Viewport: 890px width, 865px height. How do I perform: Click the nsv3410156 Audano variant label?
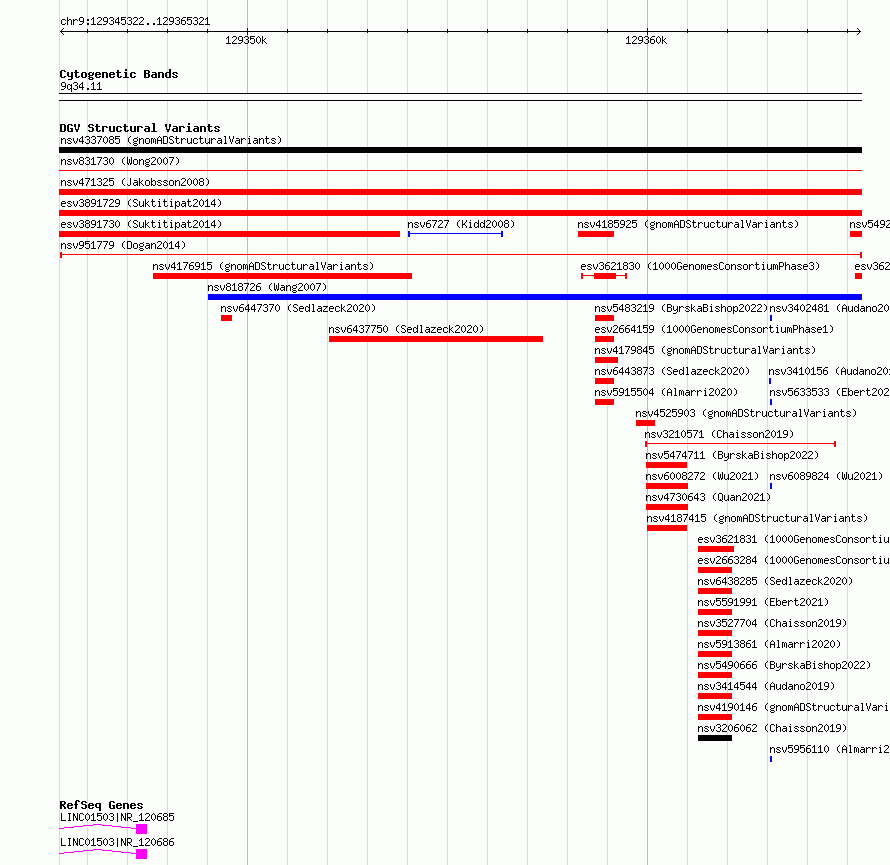[829, 371]
